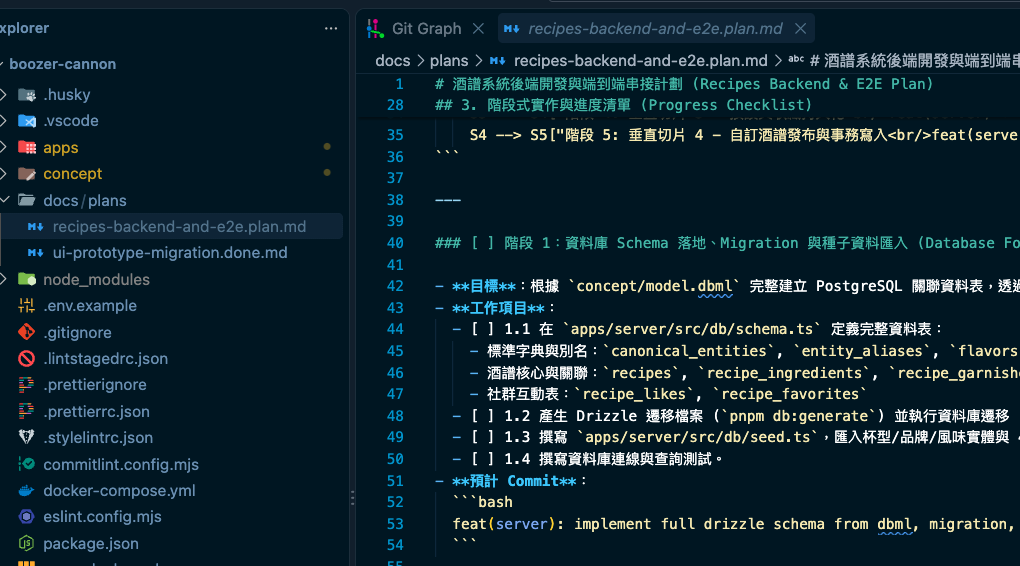Expand the .husky folder
The width and height of the screenshot is (1020, 566).
tap(4, 95)
